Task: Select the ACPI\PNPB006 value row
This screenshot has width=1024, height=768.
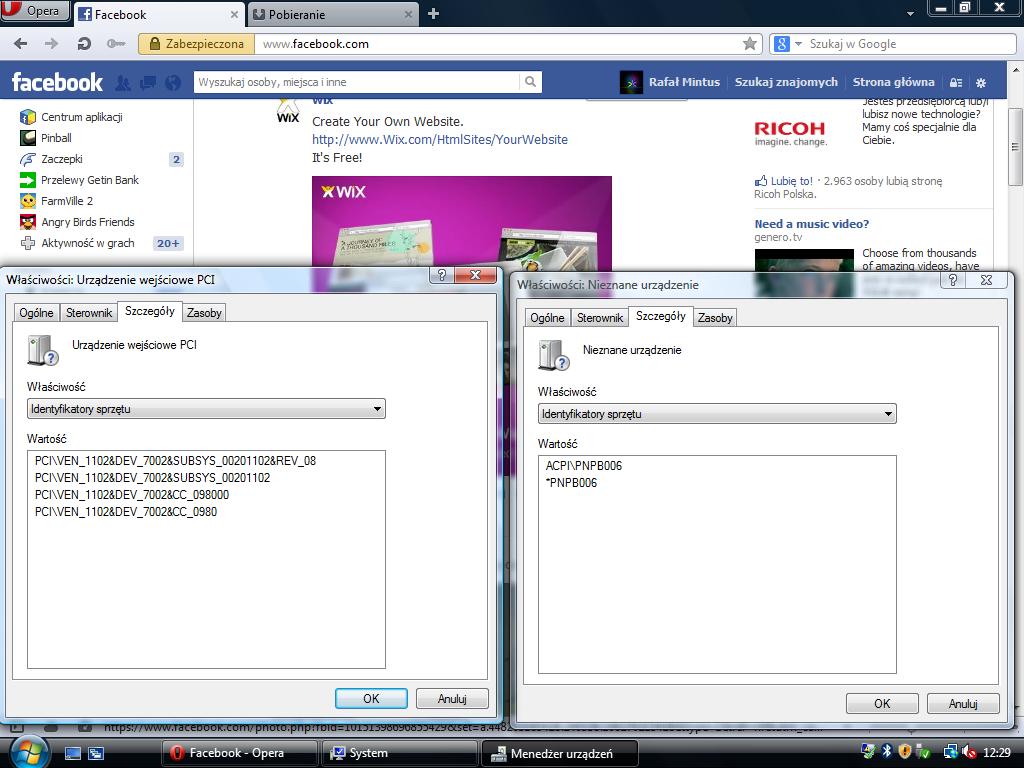Action: pos(584,466)
